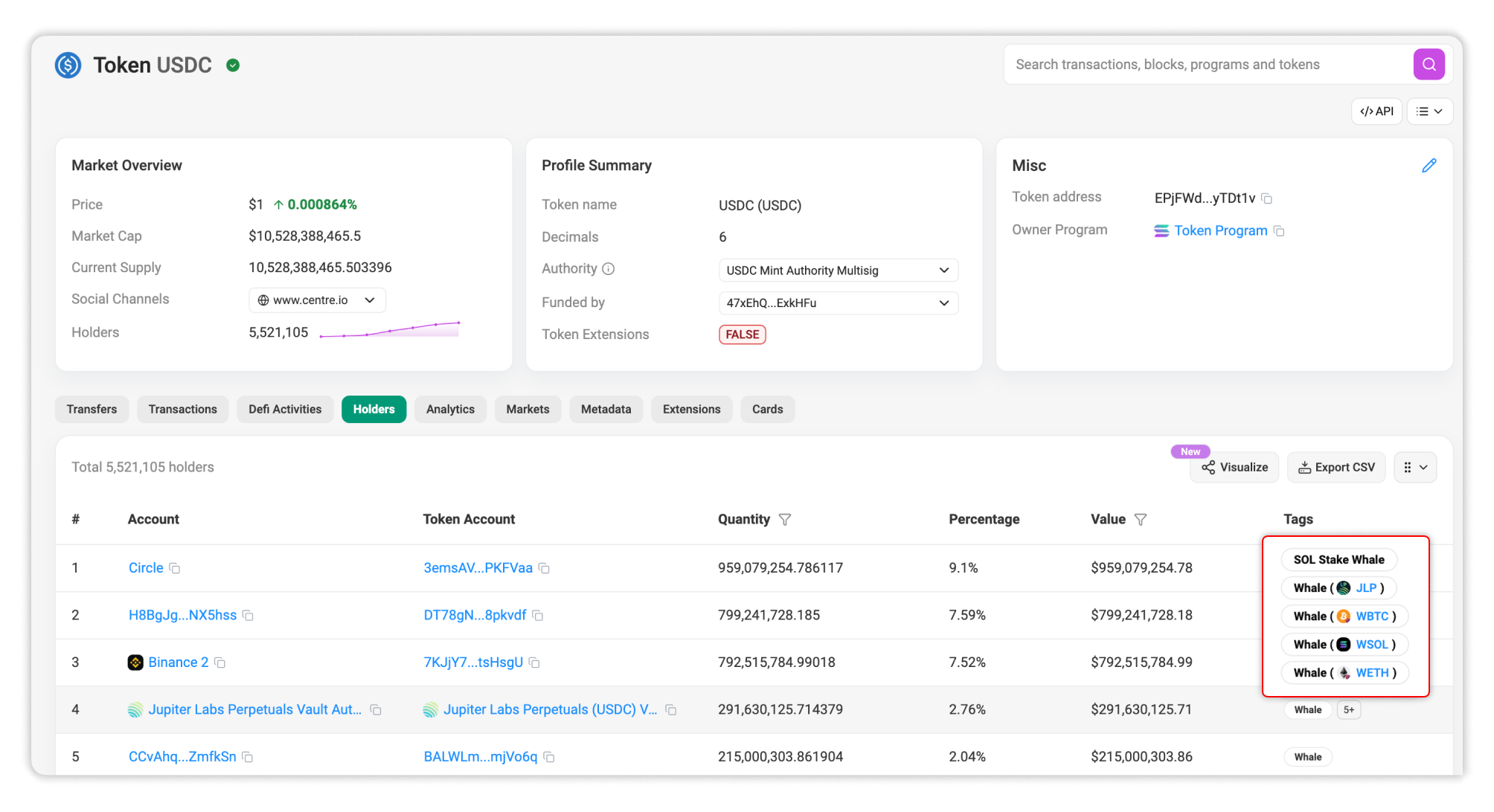Open the filter icon on the Value column
The width and height of the screenshot is (1494, 812).
click(1142, 520)
